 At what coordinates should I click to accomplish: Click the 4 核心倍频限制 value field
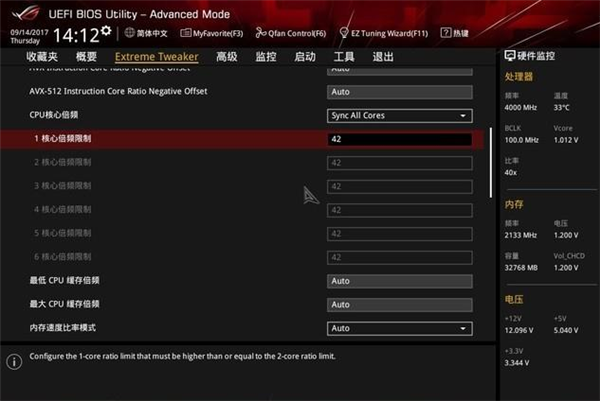point(400,210)
